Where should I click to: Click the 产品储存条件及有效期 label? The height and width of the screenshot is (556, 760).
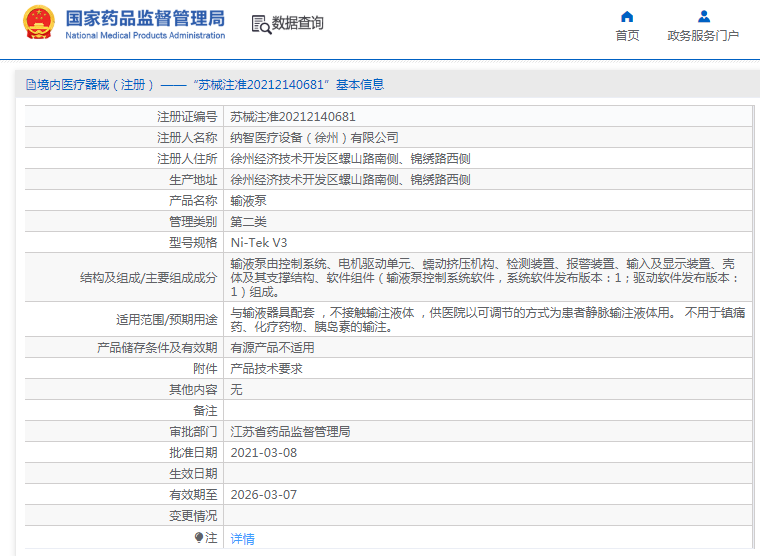[157, 348]
